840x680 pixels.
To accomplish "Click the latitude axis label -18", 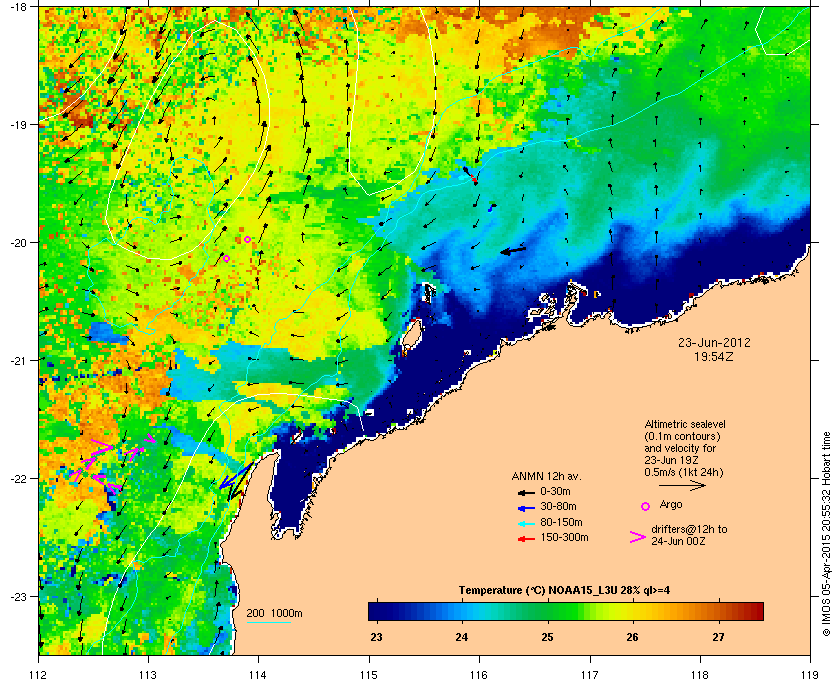I will (x=19, y=7).
